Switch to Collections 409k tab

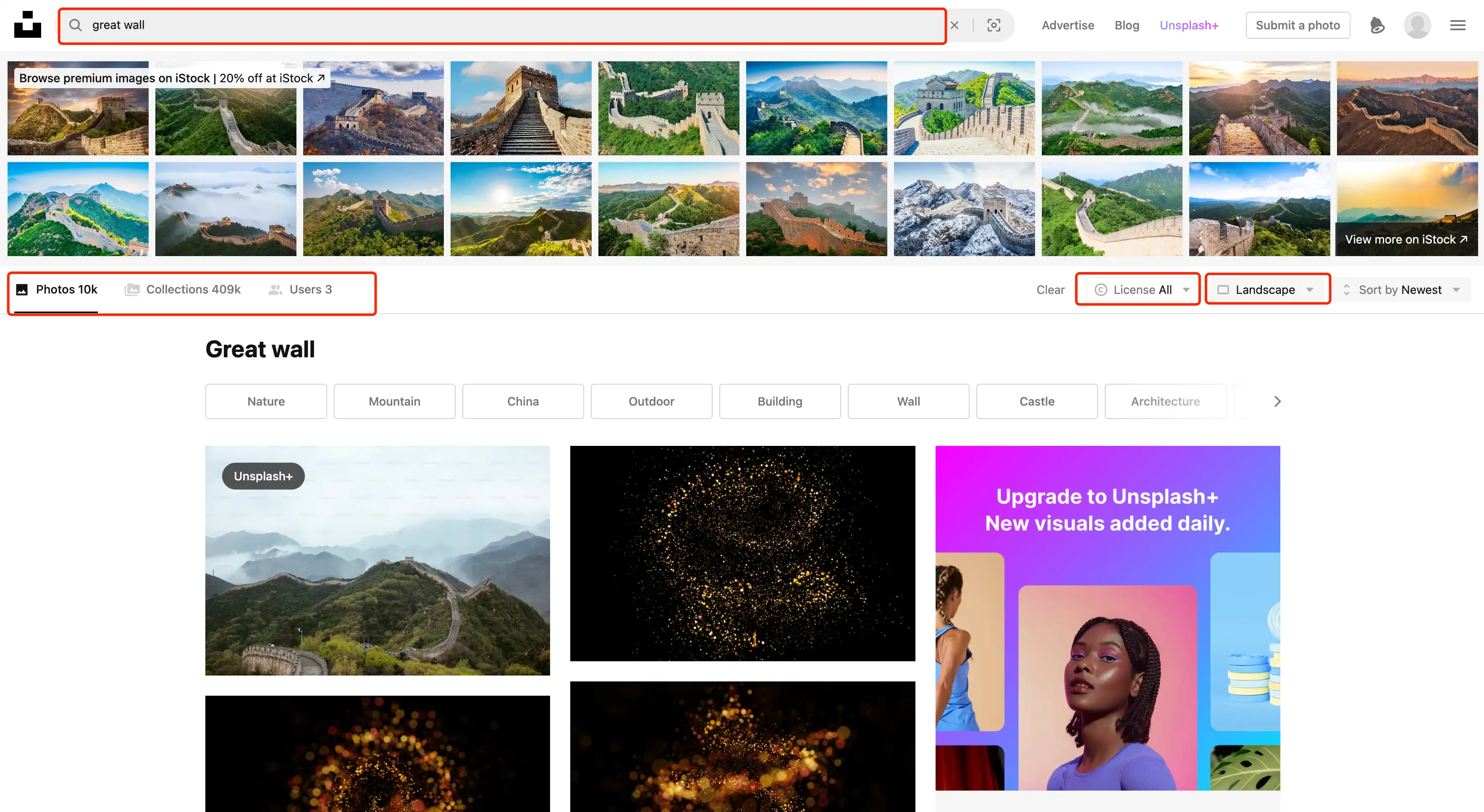pyautogui.click(x=183, y=289)
